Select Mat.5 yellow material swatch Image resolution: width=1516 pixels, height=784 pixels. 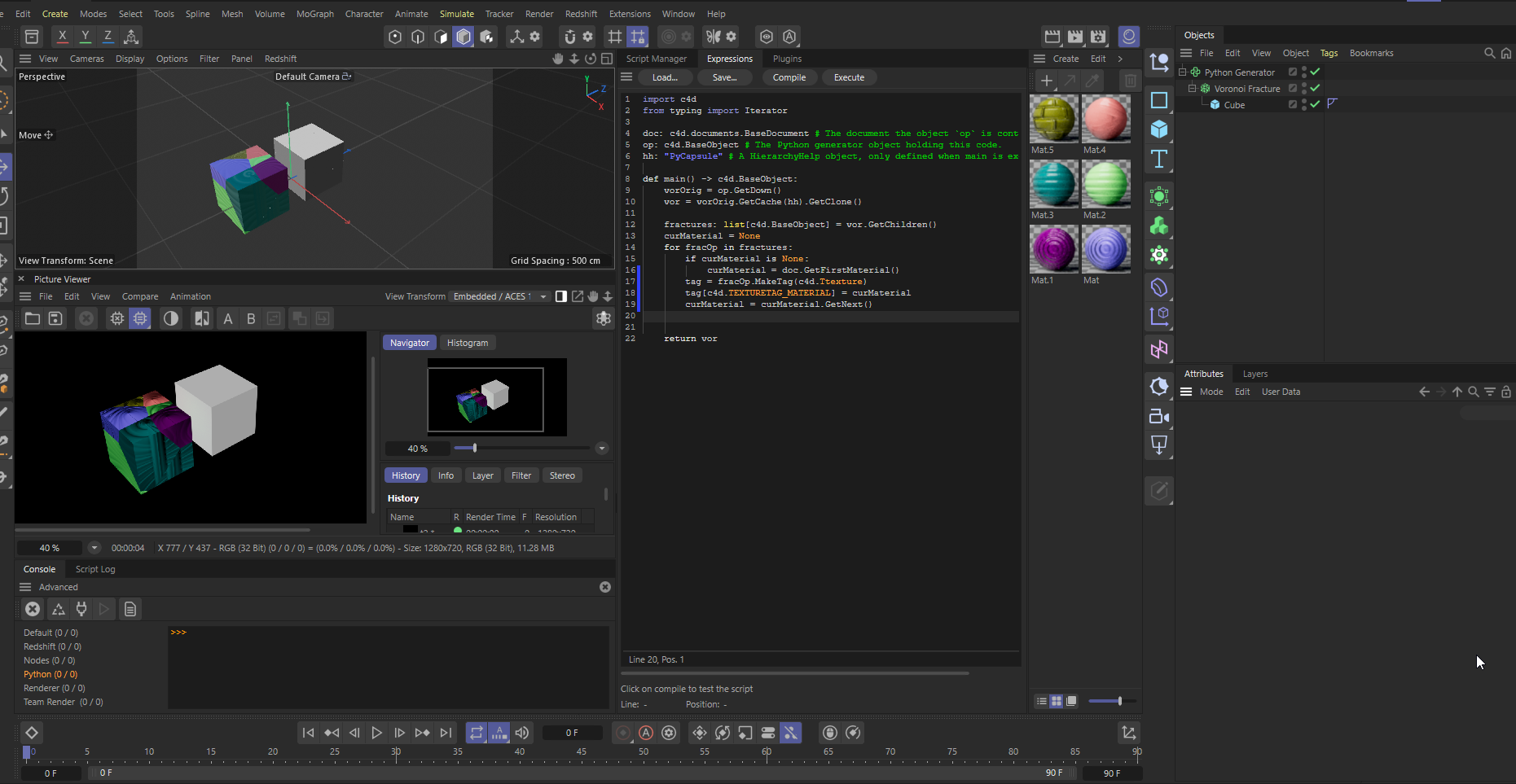[1054, 119]
